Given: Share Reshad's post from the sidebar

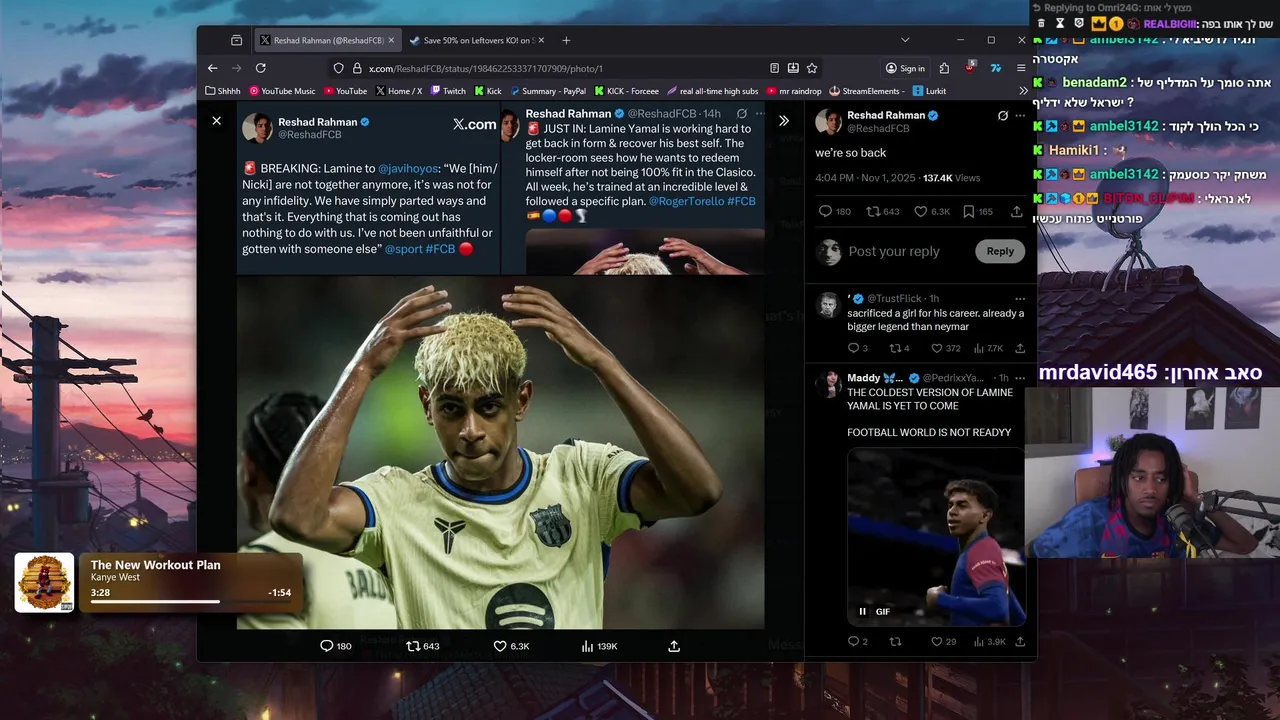Looking at the screenshot, I should click(1017, 212).
